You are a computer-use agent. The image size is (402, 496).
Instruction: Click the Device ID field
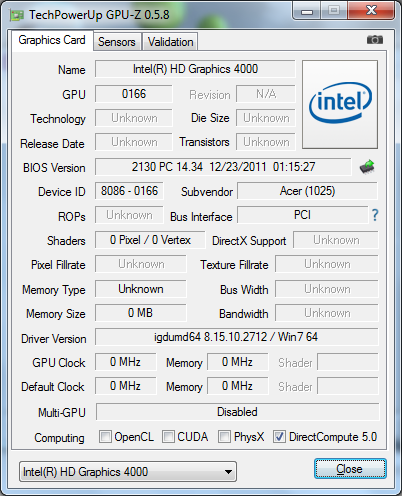[x=129, y=191]
